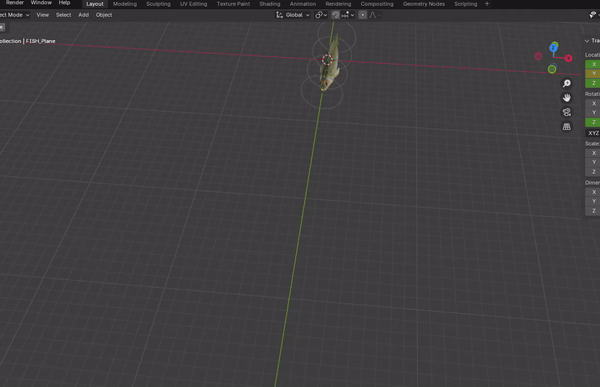Click the Scale Z field

coord(592,172)
